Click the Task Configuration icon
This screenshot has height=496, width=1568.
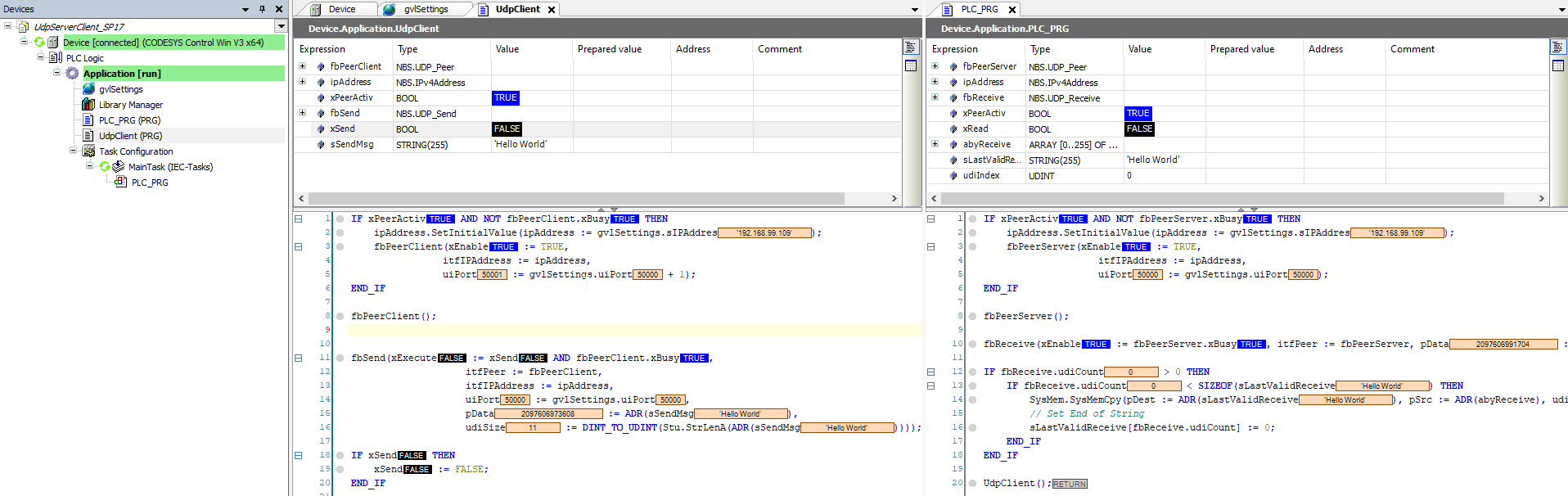(x=88, y=151)
